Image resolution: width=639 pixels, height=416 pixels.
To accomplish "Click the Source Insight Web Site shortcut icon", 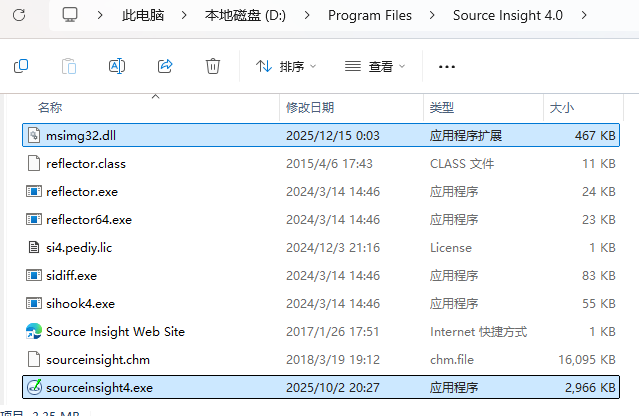I will coord(34,331).
